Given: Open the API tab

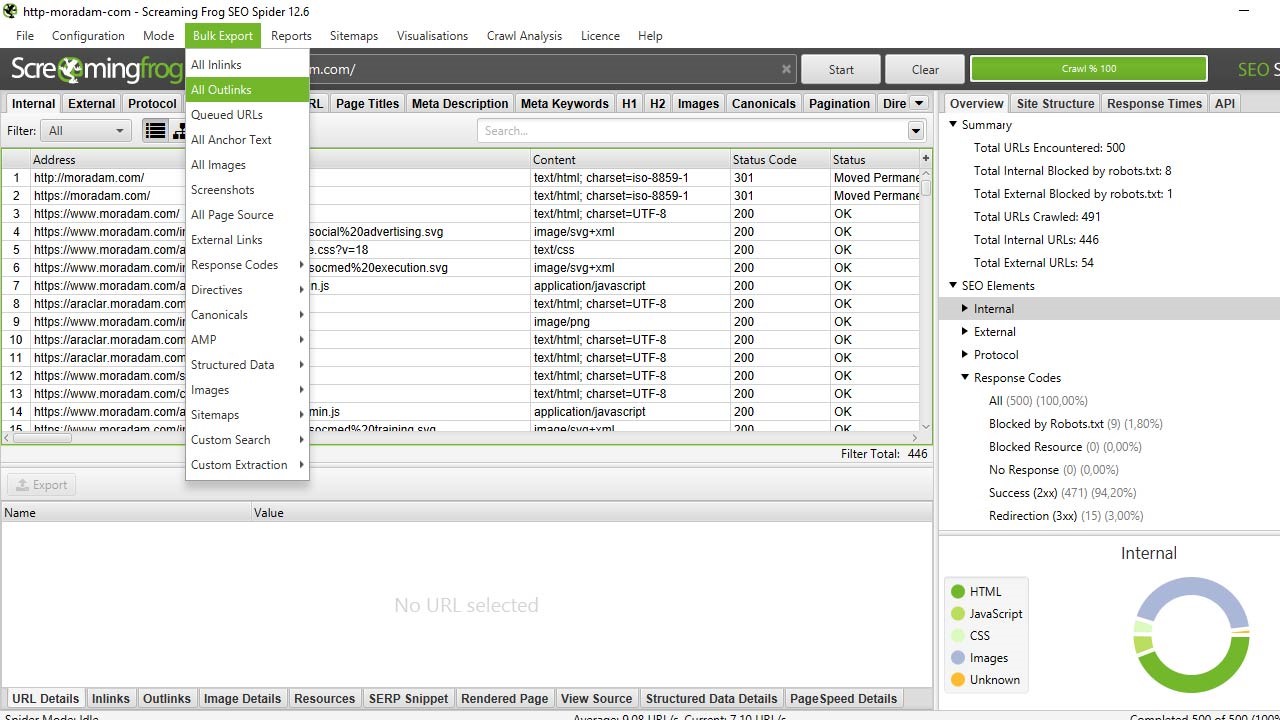Looking at the screenshot, I should pos(1225,104).
